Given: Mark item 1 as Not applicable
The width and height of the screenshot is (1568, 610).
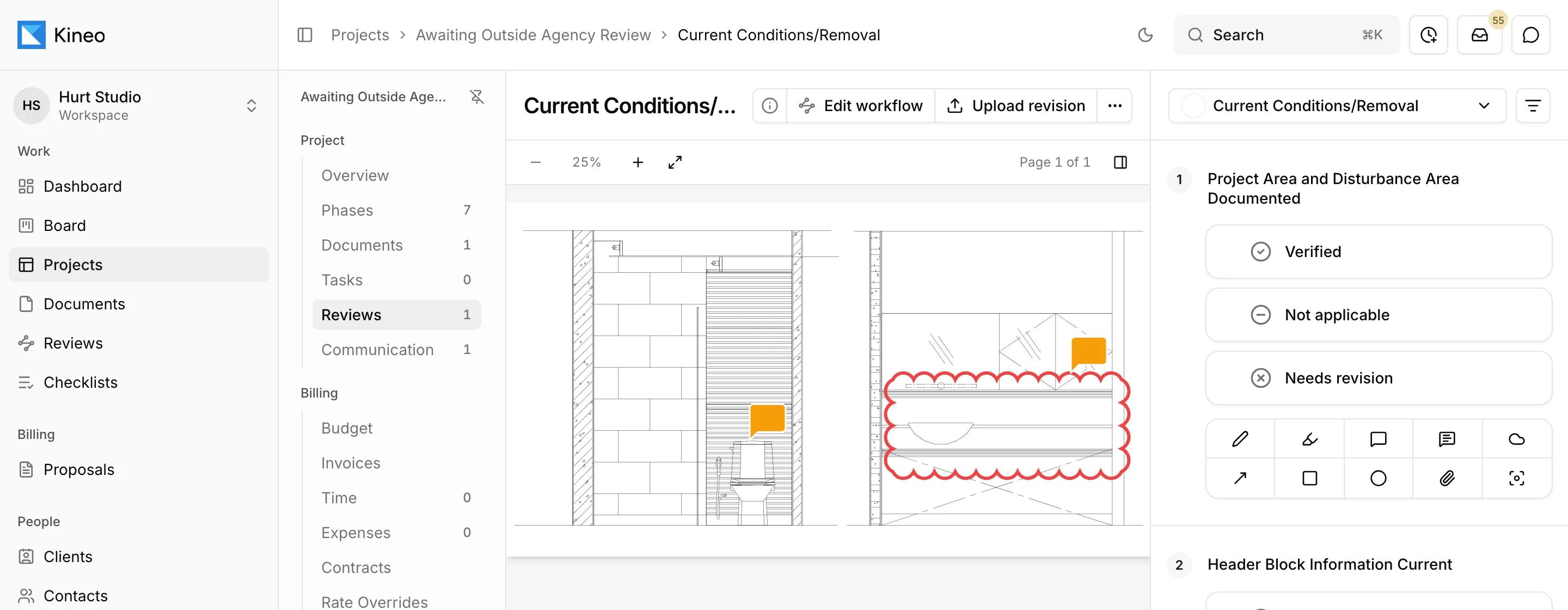Looking at the screenshot, I should (1378, 315).
